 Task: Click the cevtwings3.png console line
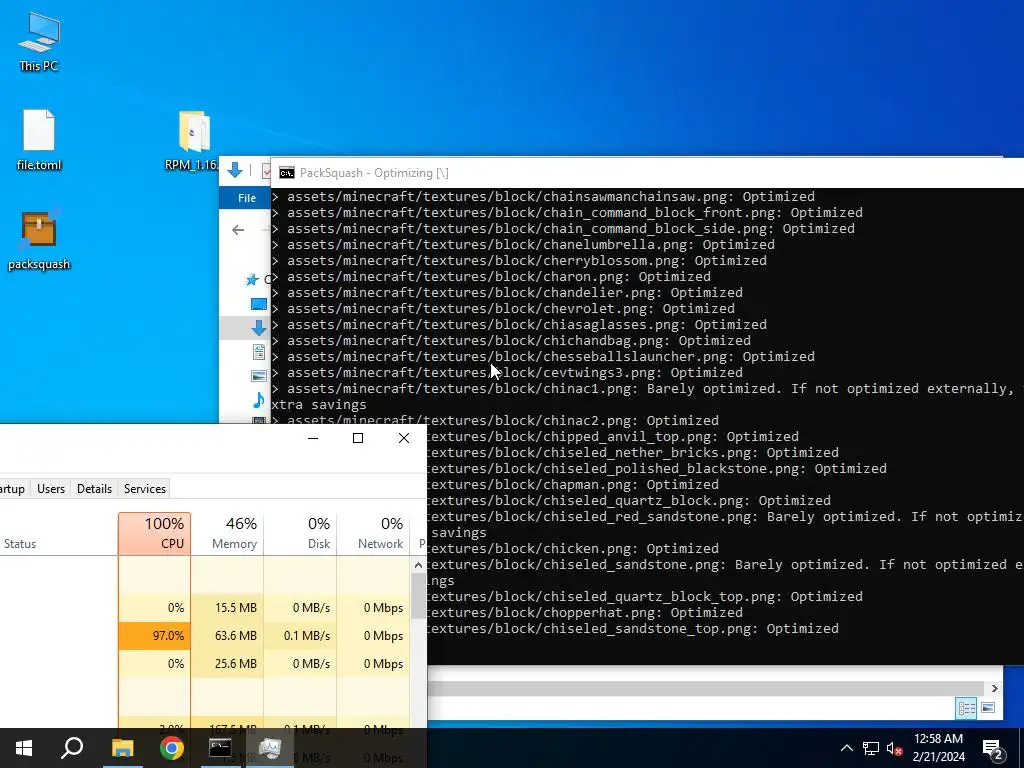coord(507,373)
